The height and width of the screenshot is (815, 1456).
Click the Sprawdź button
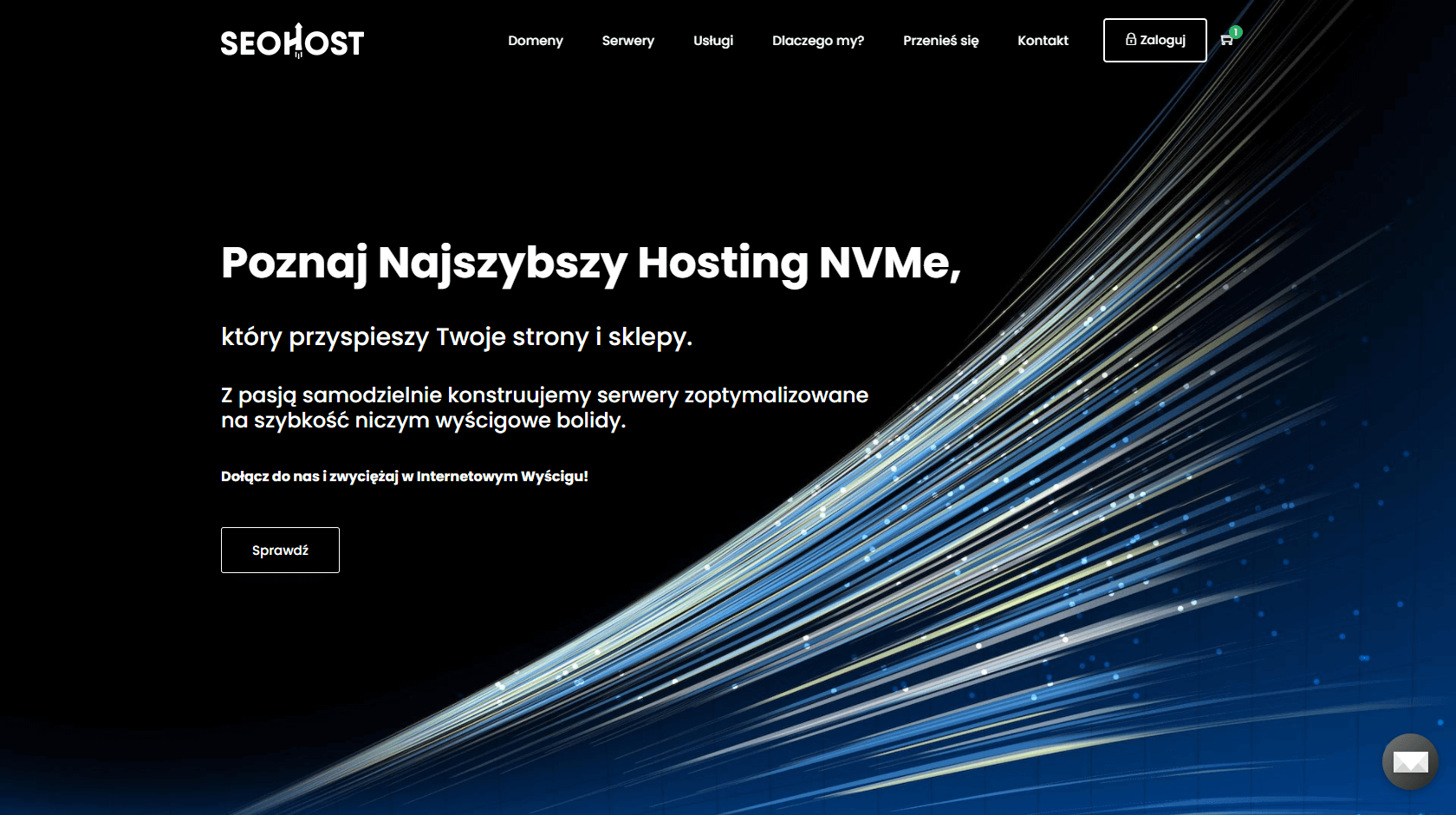point(279,550)
